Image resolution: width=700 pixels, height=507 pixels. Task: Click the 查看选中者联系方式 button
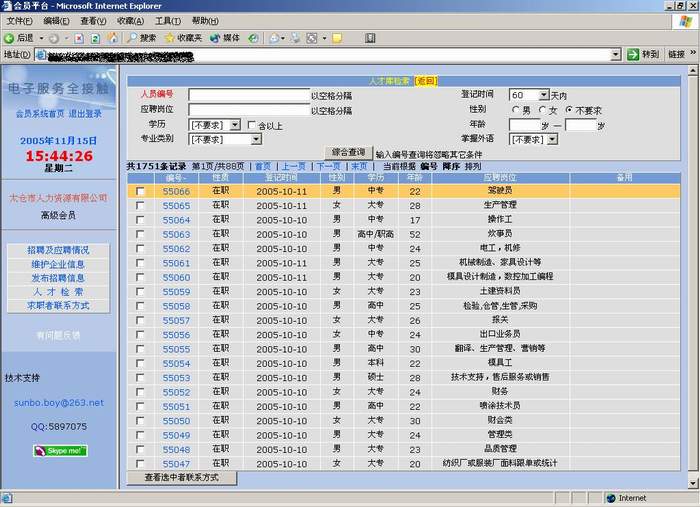point(182,478)
